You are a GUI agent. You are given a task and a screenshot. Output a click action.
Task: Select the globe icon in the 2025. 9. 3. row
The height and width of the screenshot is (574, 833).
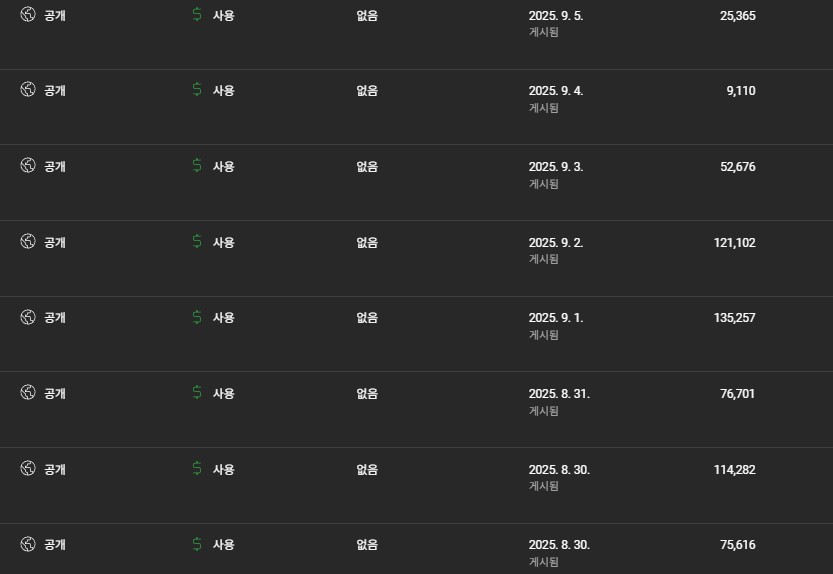28,166
